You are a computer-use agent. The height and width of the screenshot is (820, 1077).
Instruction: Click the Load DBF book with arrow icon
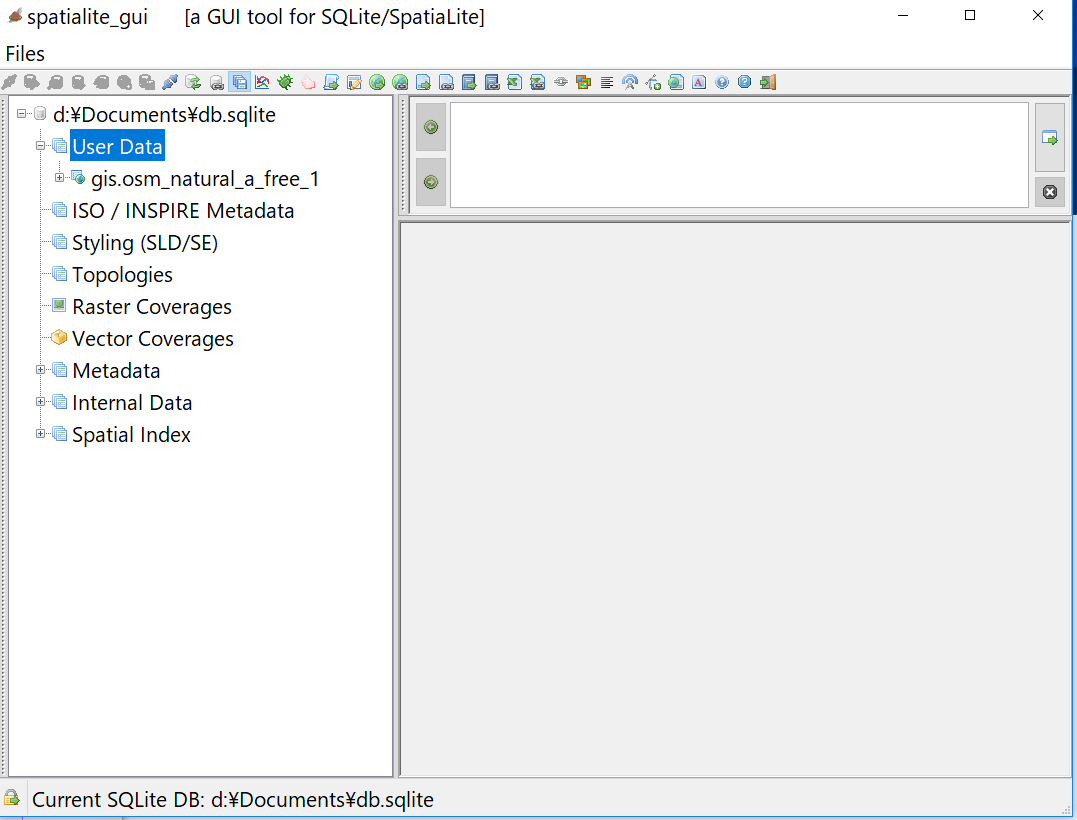pyautogui.click(x=469, y=82)
